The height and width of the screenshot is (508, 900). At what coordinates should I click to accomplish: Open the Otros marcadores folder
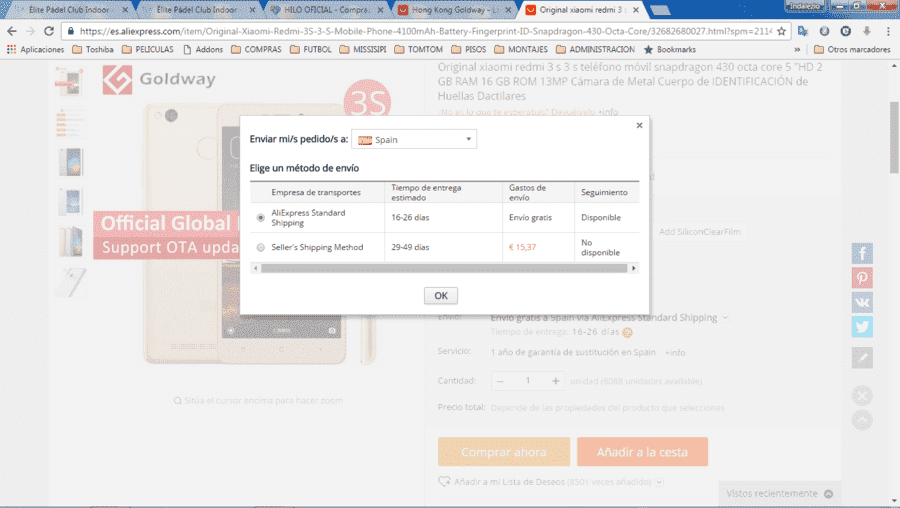click(852, 49)
